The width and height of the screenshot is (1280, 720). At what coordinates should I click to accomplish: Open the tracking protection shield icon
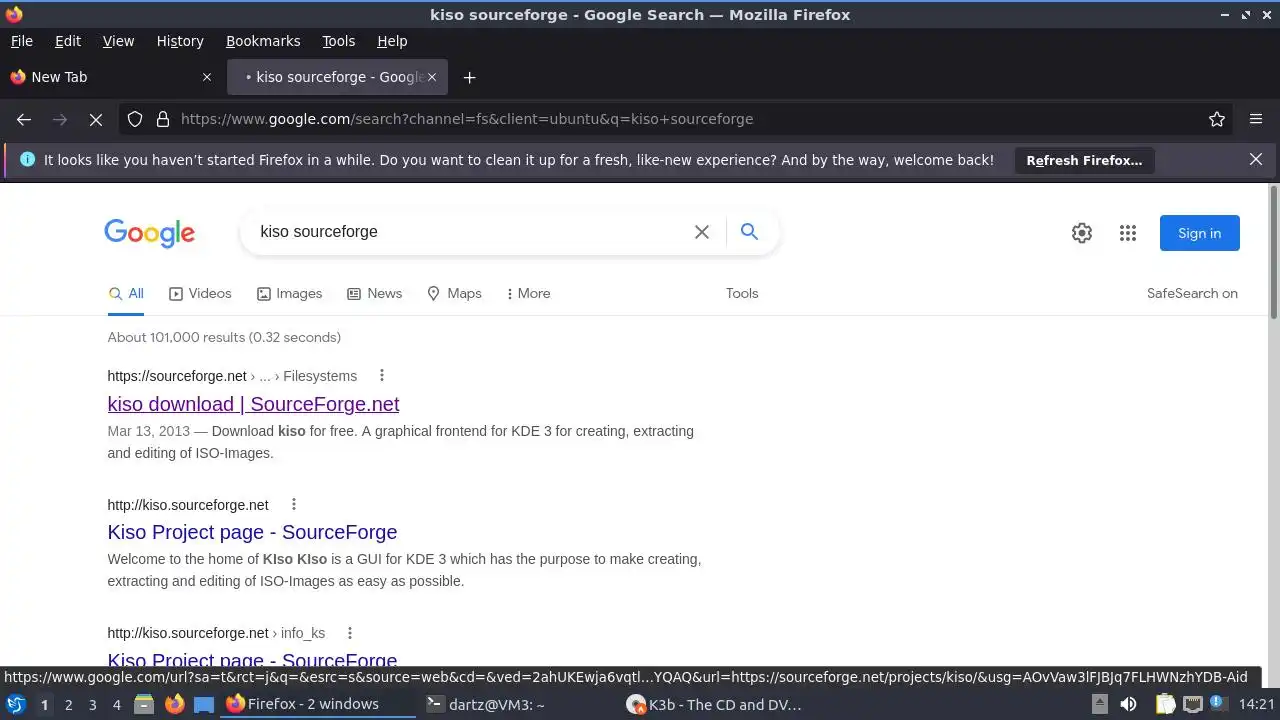pyautogui.click(x=135, y=119)
